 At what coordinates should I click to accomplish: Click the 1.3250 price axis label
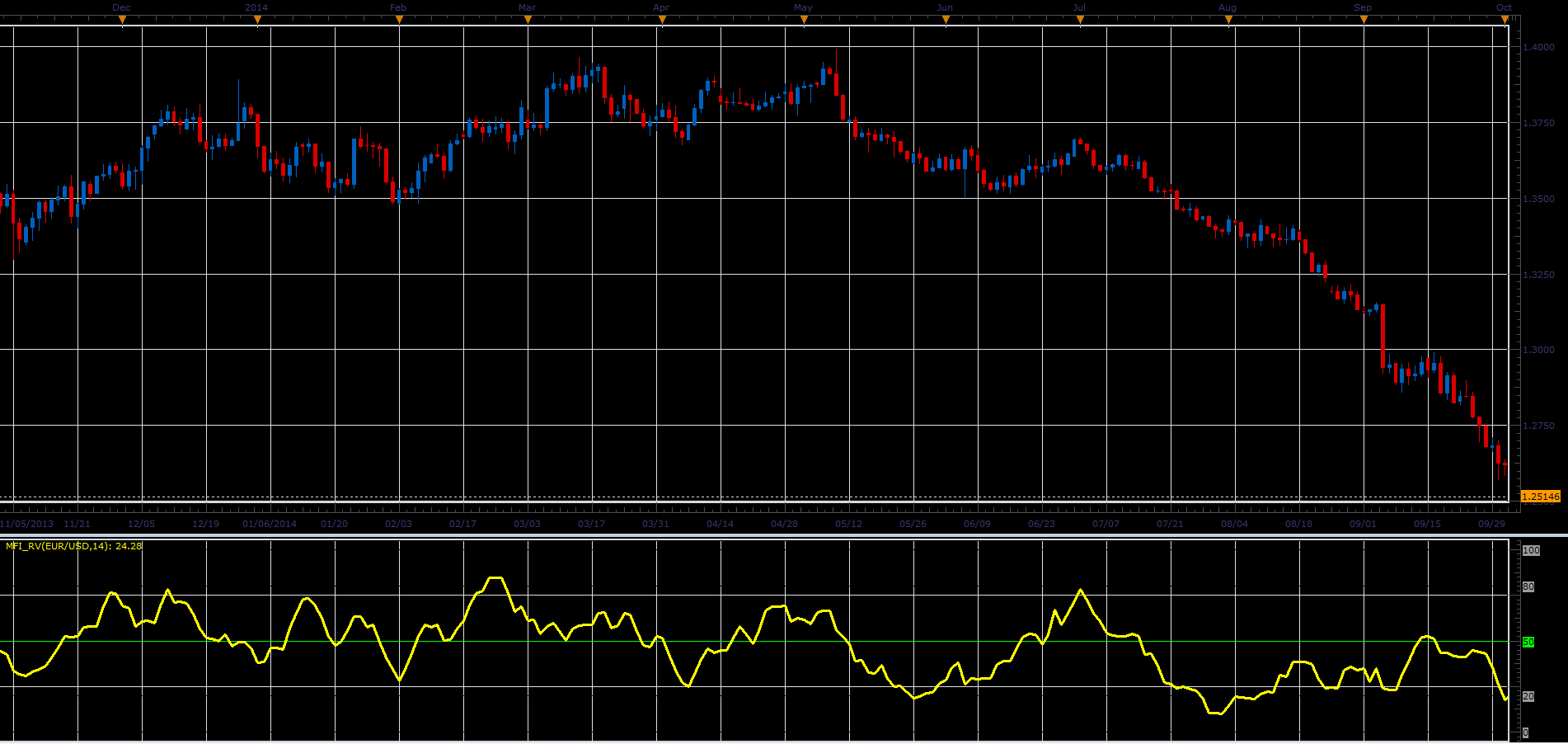point(1538,275)
